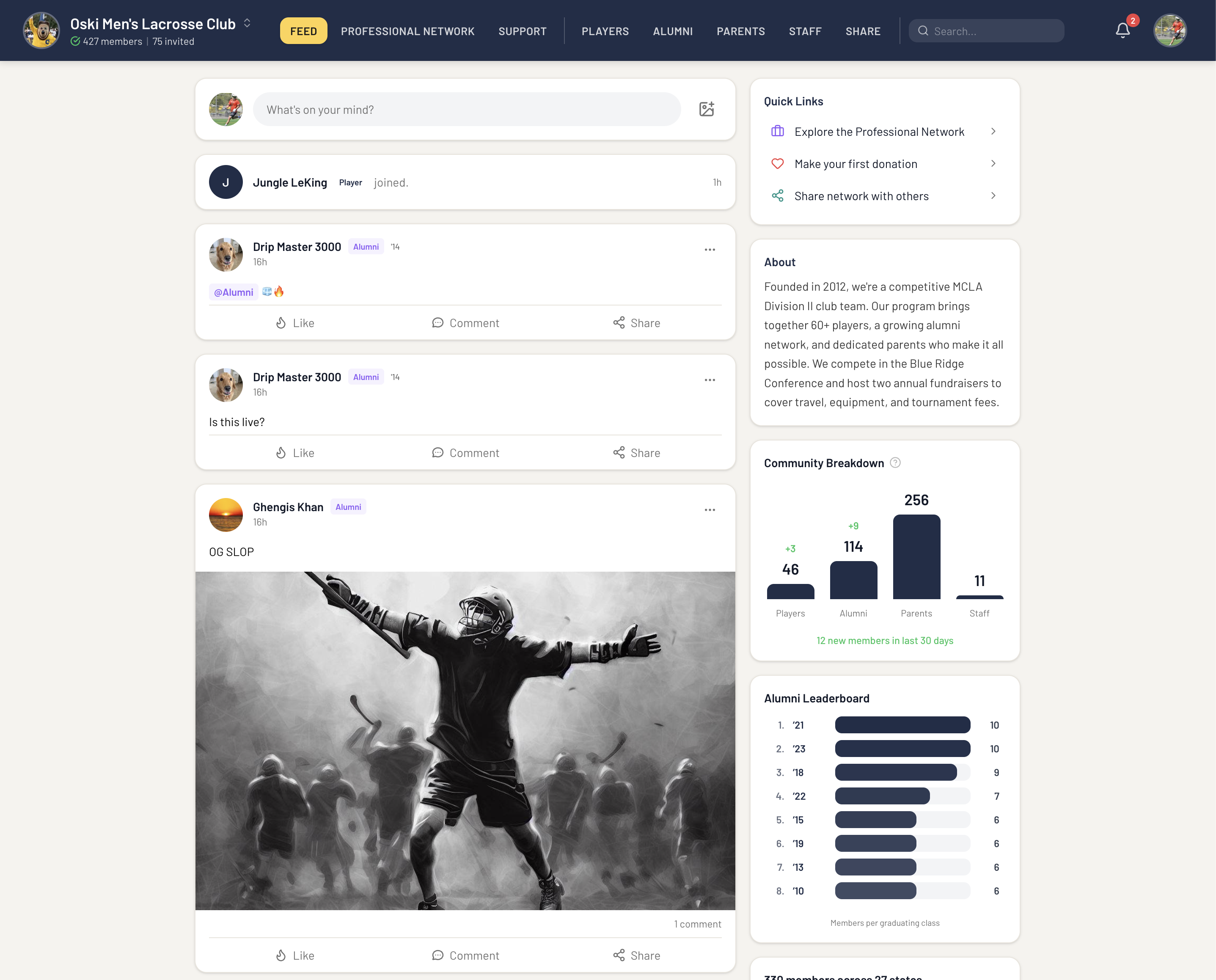Image resolution: width=1216 pixels, height=980 pixels.
Task: Open your profile avatar in header
Action: point(1170,30)
